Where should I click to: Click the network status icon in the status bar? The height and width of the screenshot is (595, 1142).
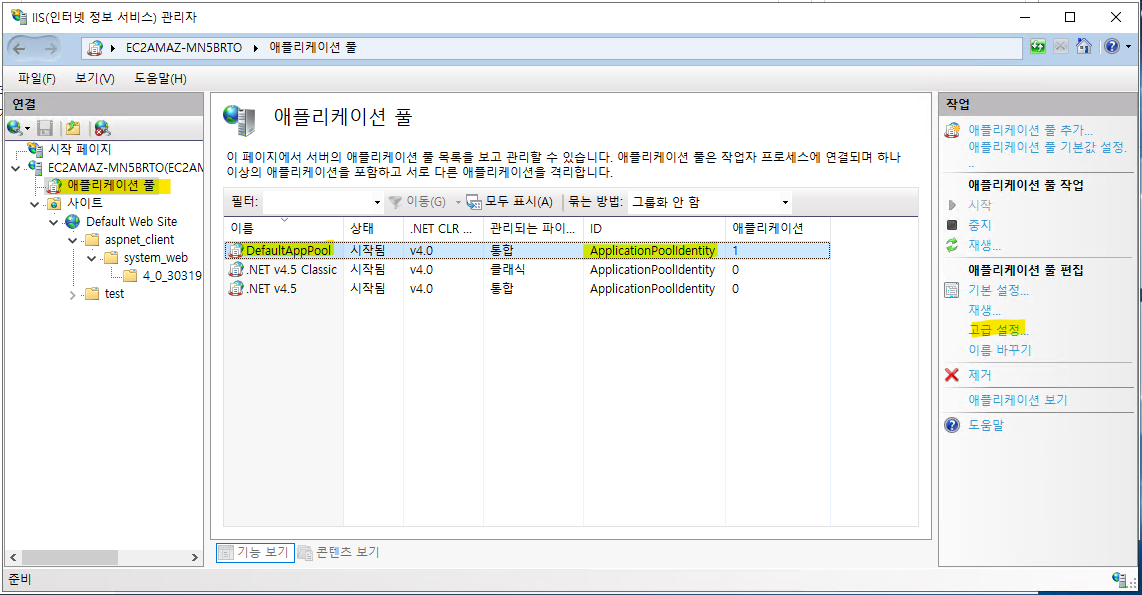[1120, 580]
